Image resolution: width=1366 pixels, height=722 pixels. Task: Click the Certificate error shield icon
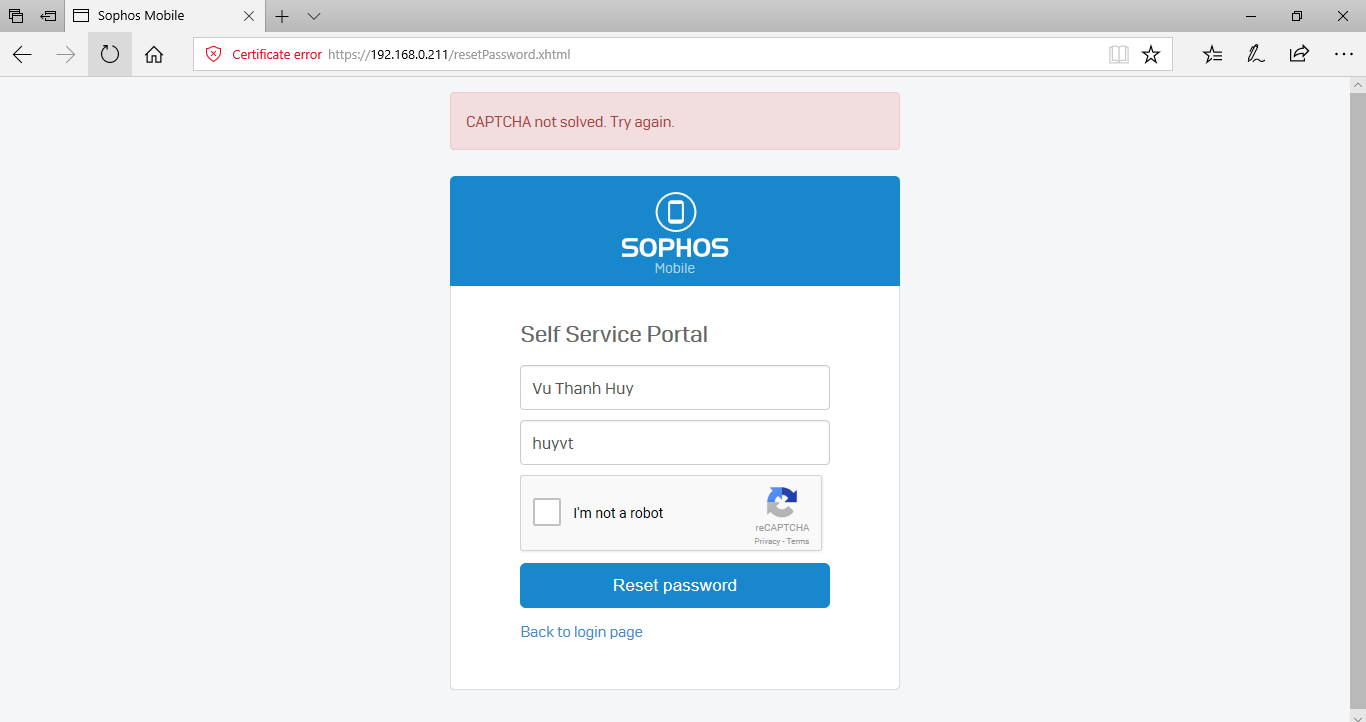point(213,54)
